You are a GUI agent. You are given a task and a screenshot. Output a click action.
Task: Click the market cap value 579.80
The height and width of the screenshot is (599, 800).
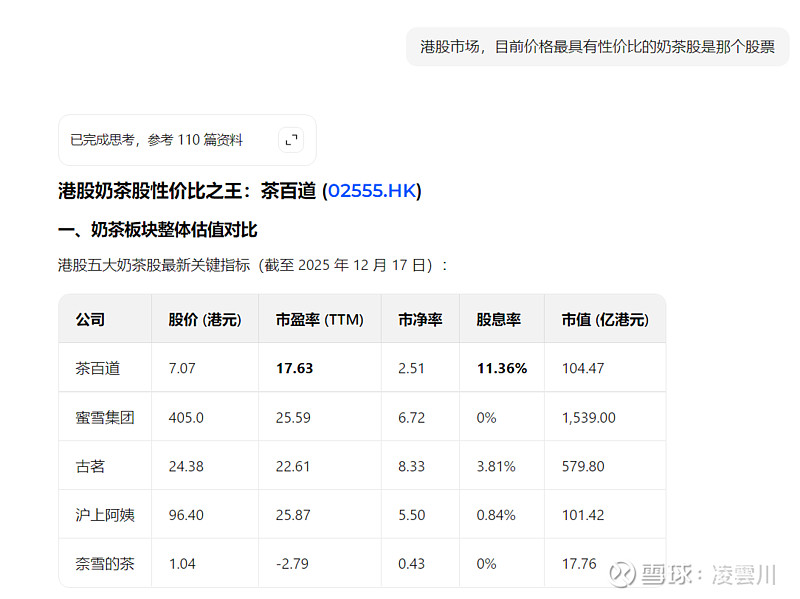[x=583, y=466]
